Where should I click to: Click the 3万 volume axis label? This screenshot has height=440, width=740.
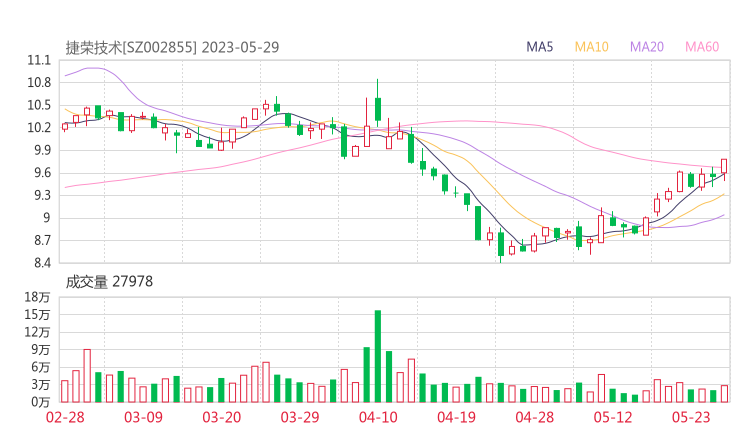(41, 384)
